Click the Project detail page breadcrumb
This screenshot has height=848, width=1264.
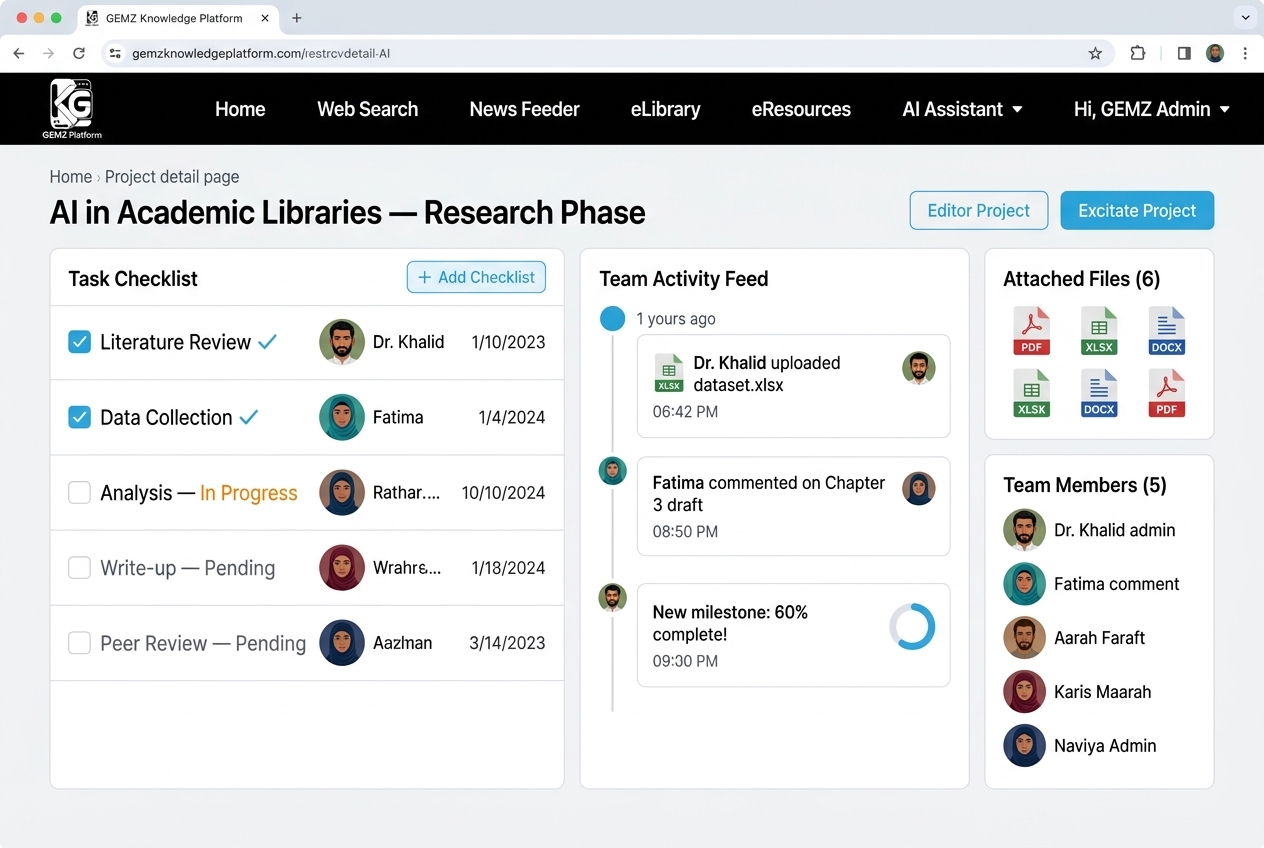click(x=172, y=177)
